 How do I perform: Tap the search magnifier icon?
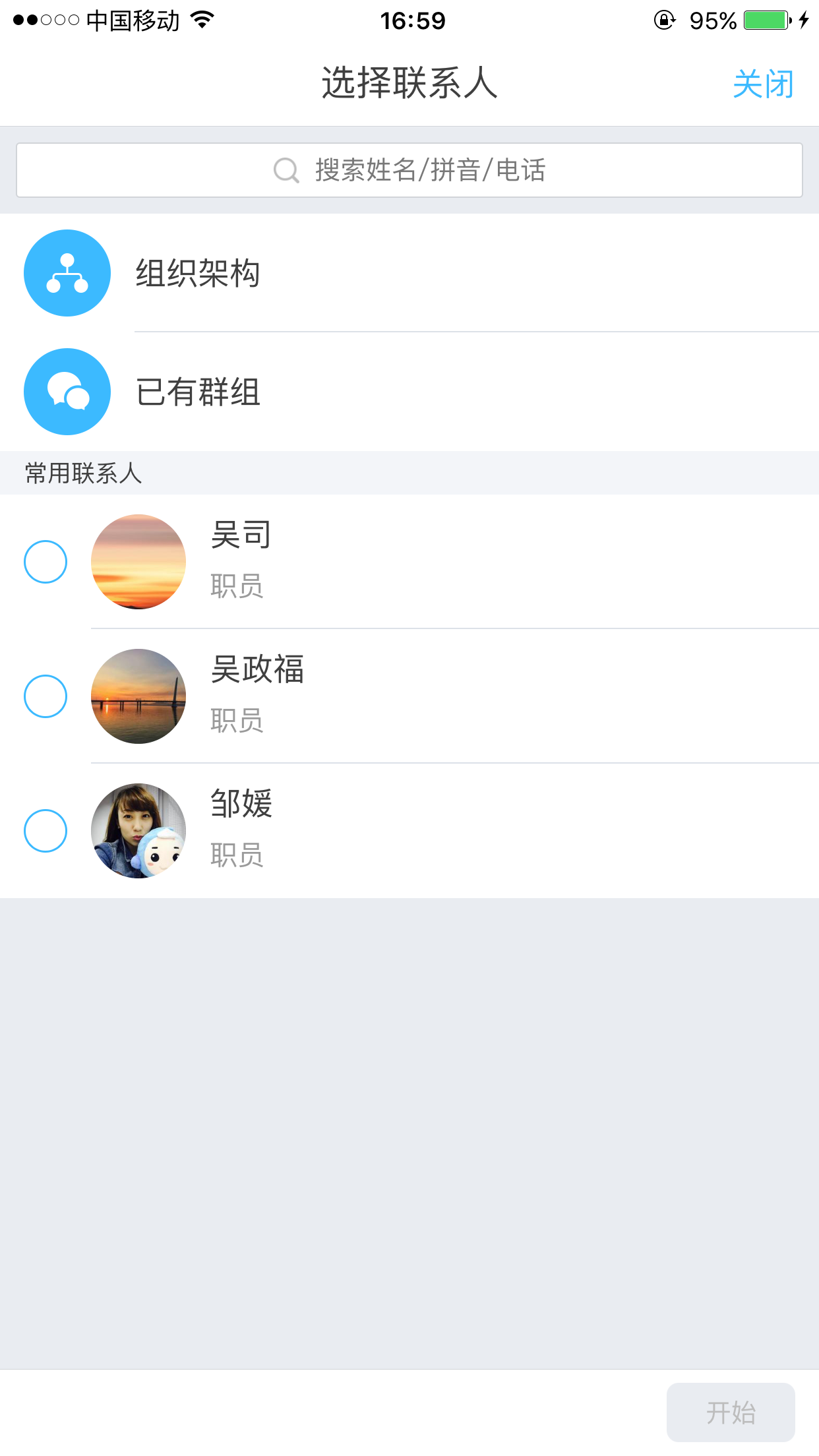point(286,170)
